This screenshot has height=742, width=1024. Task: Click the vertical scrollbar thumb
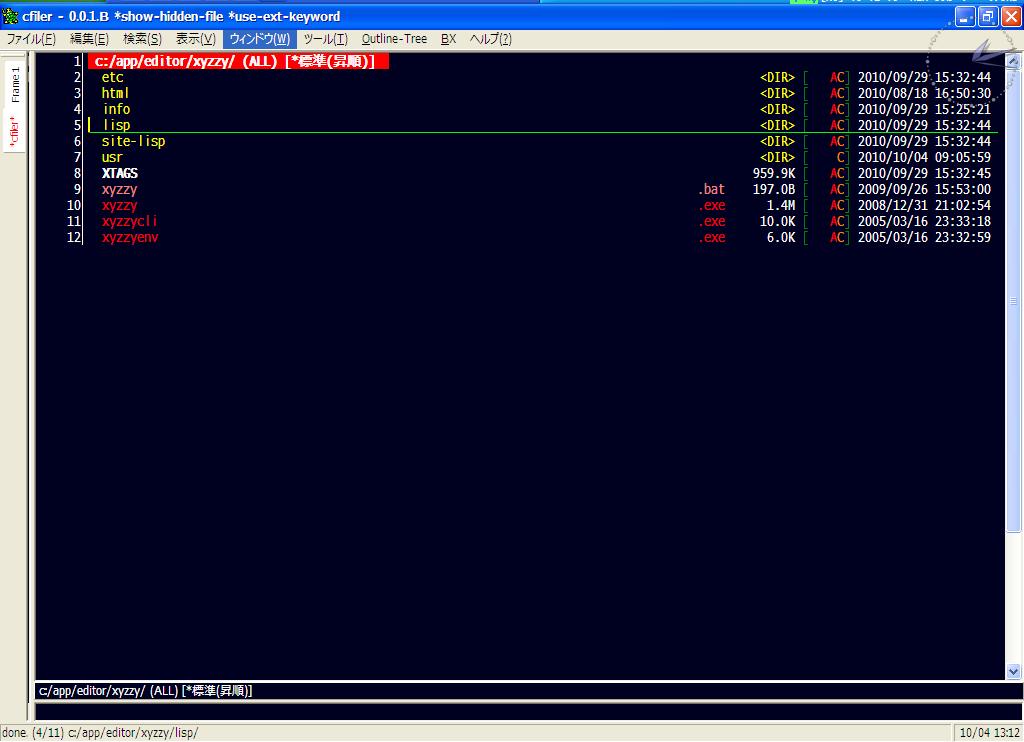point(1014,300)
